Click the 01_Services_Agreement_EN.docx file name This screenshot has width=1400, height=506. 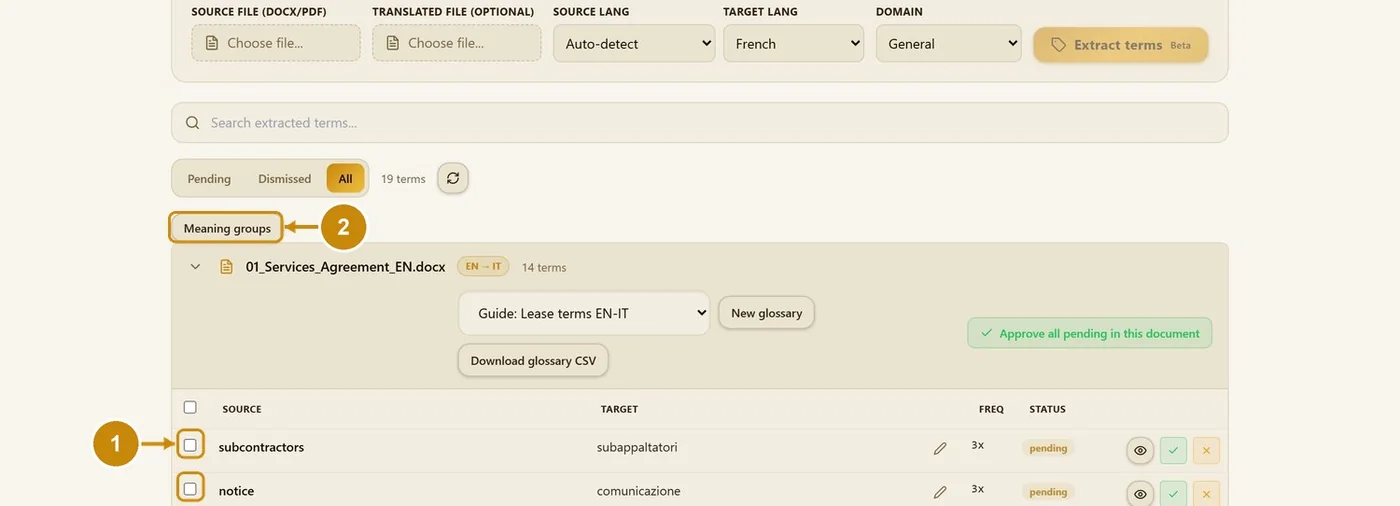pos(345,267)
